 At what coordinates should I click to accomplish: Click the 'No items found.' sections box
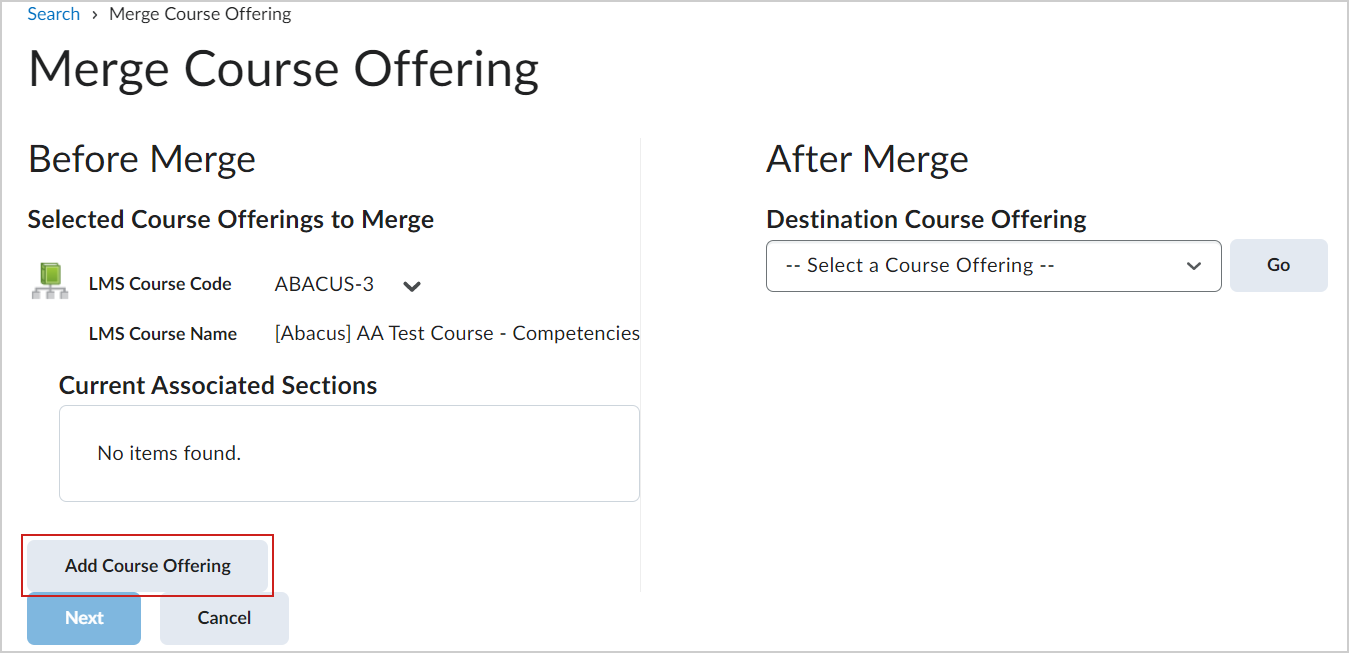click(x=349, y=453)
